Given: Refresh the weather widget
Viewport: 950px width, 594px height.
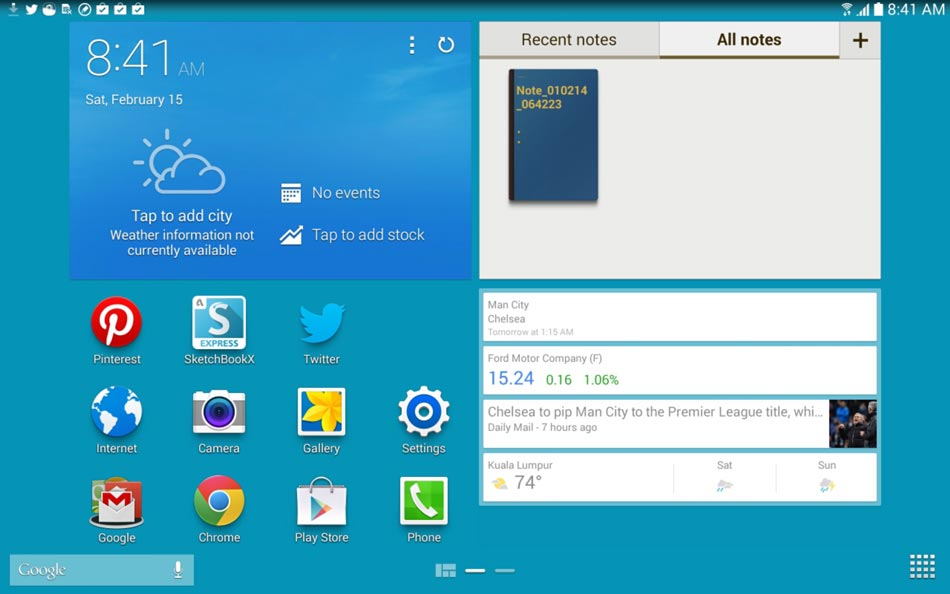Looking at the screenshot, I should pyautogui.click(x=446, y=45).
